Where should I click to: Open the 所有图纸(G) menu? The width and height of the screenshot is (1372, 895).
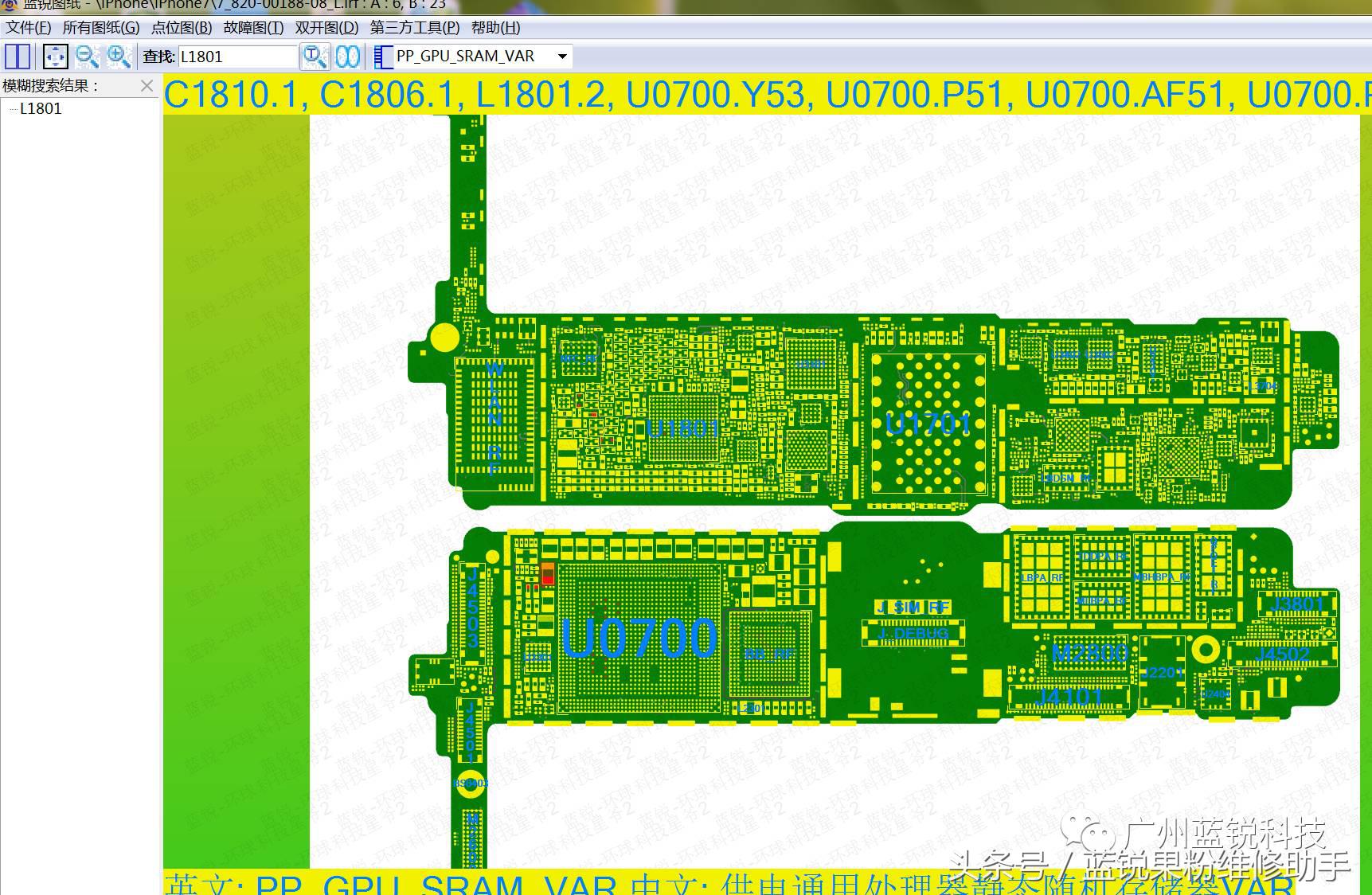pyautogui.click(x=101, y=28)
